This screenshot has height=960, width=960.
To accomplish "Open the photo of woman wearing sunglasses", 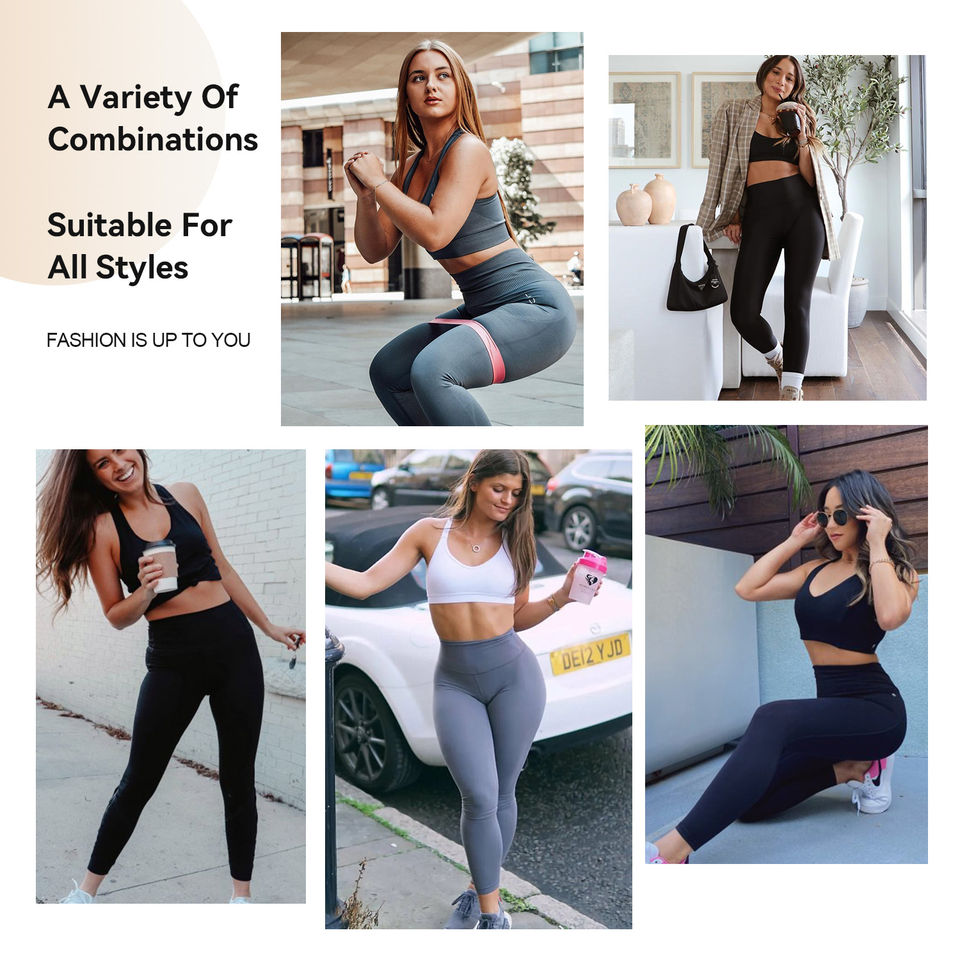I will point(786,644).
